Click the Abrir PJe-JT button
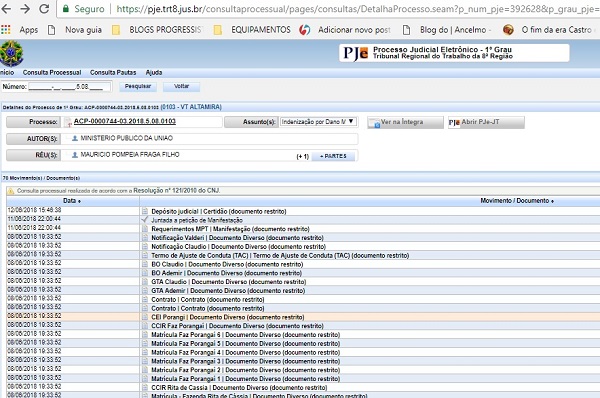600x398 pixels. (x=486, y=122)
